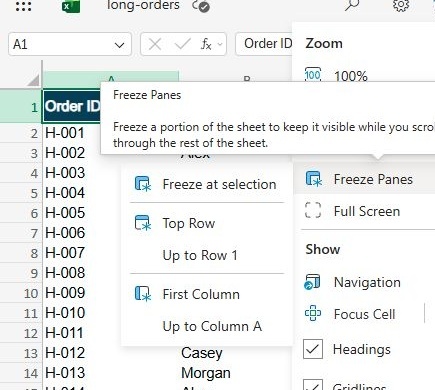Screen dimensions: 435x390
Task: Click the Top Row freeze icon
Action: point(143,223)
